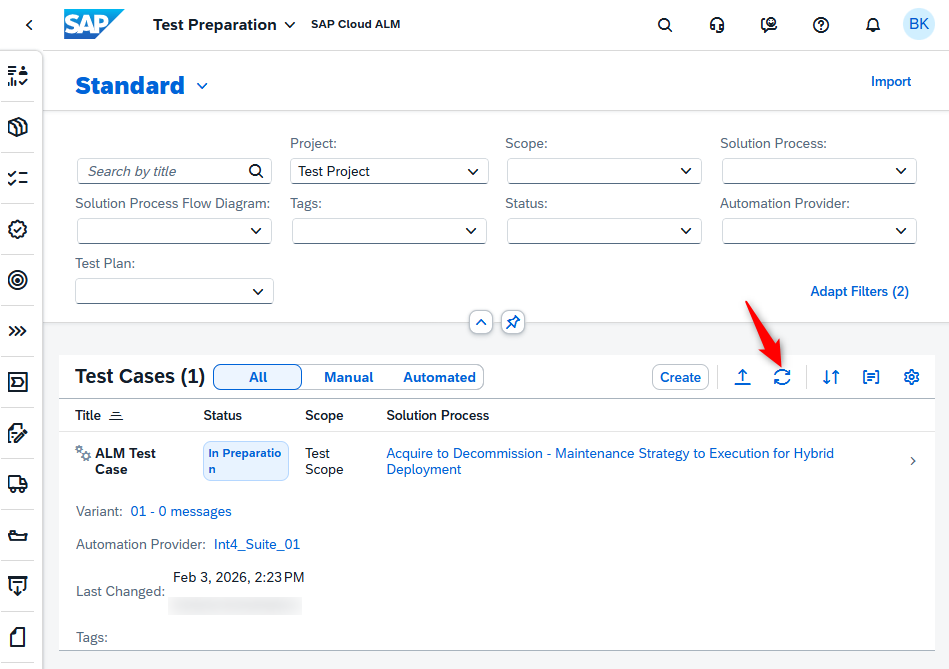Click the SAP Cloud ALM product title

[355, 24]
